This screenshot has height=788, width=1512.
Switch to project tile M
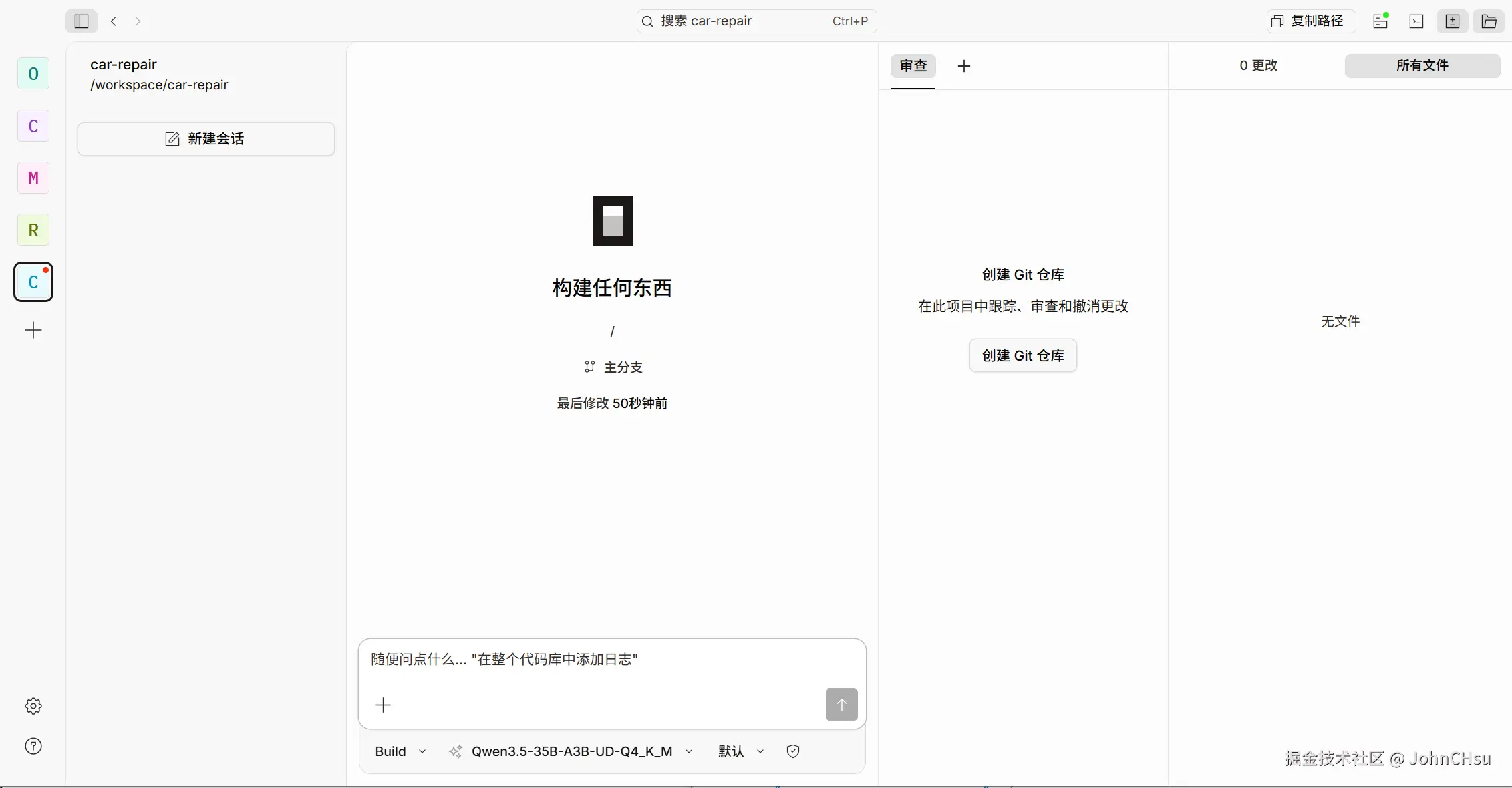[x=33, y=178]
